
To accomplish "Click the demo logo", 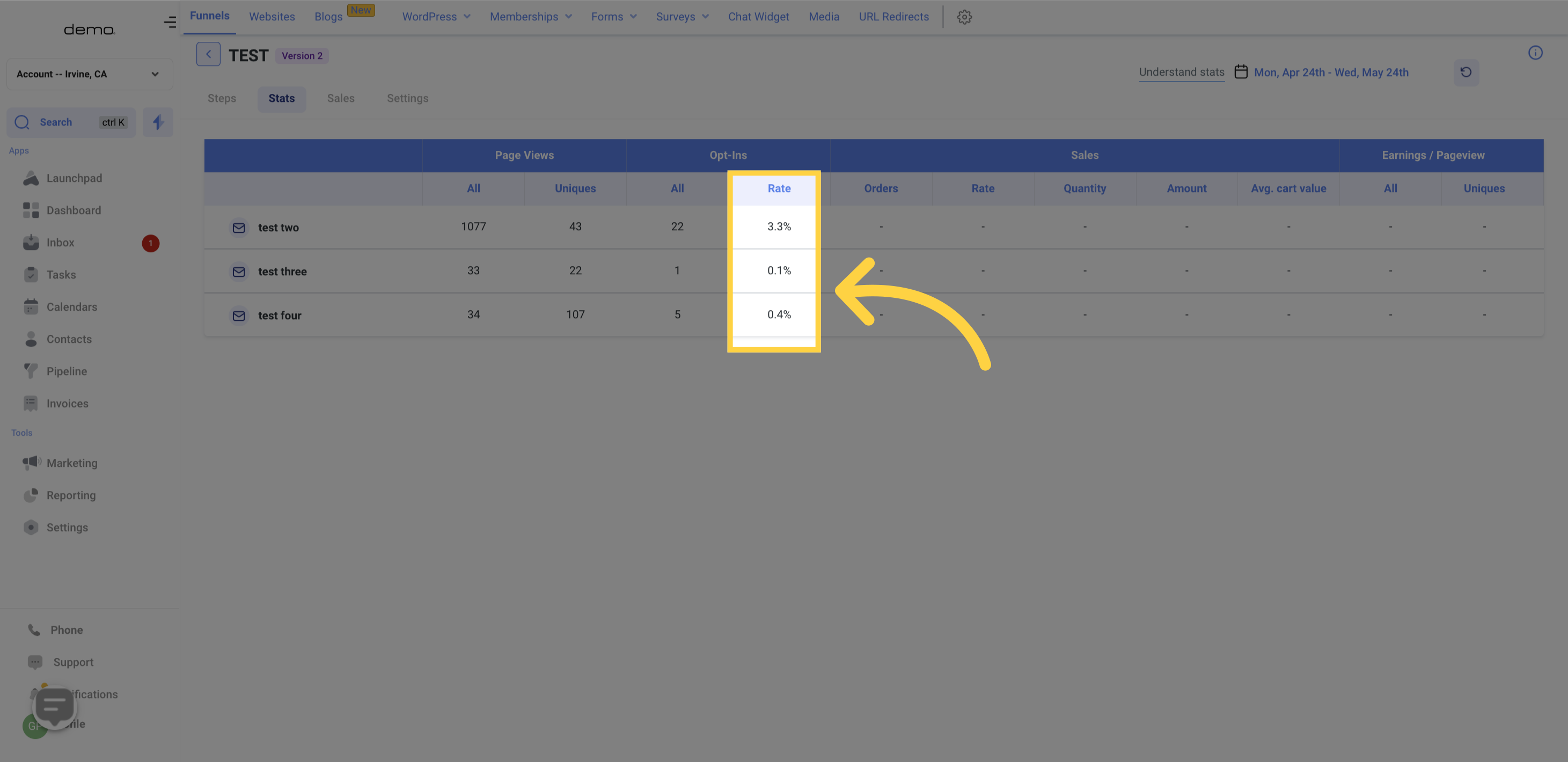I will tap(90, 30).
